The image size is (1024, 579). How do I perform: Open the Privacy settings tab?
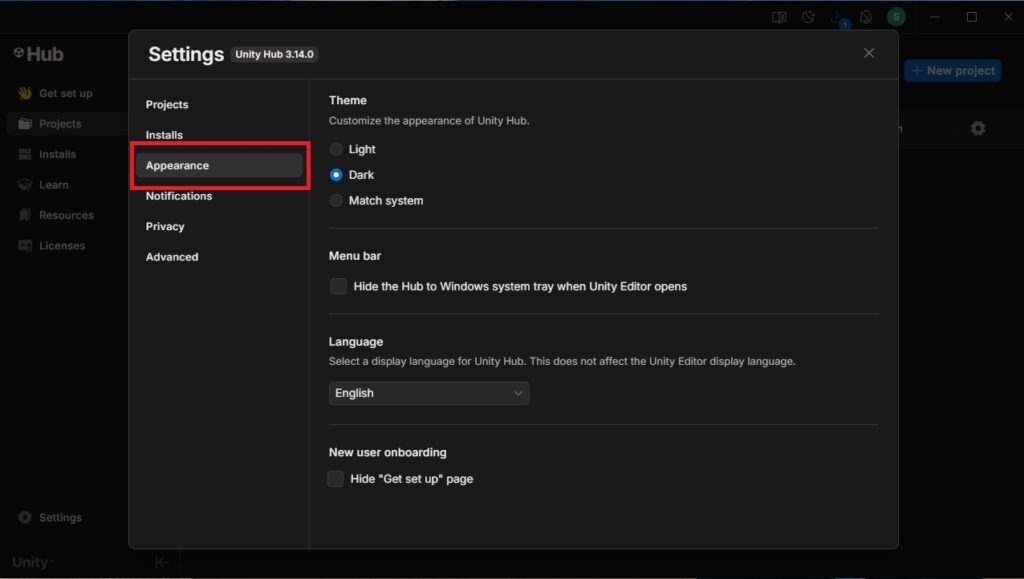tap(219, 227)
